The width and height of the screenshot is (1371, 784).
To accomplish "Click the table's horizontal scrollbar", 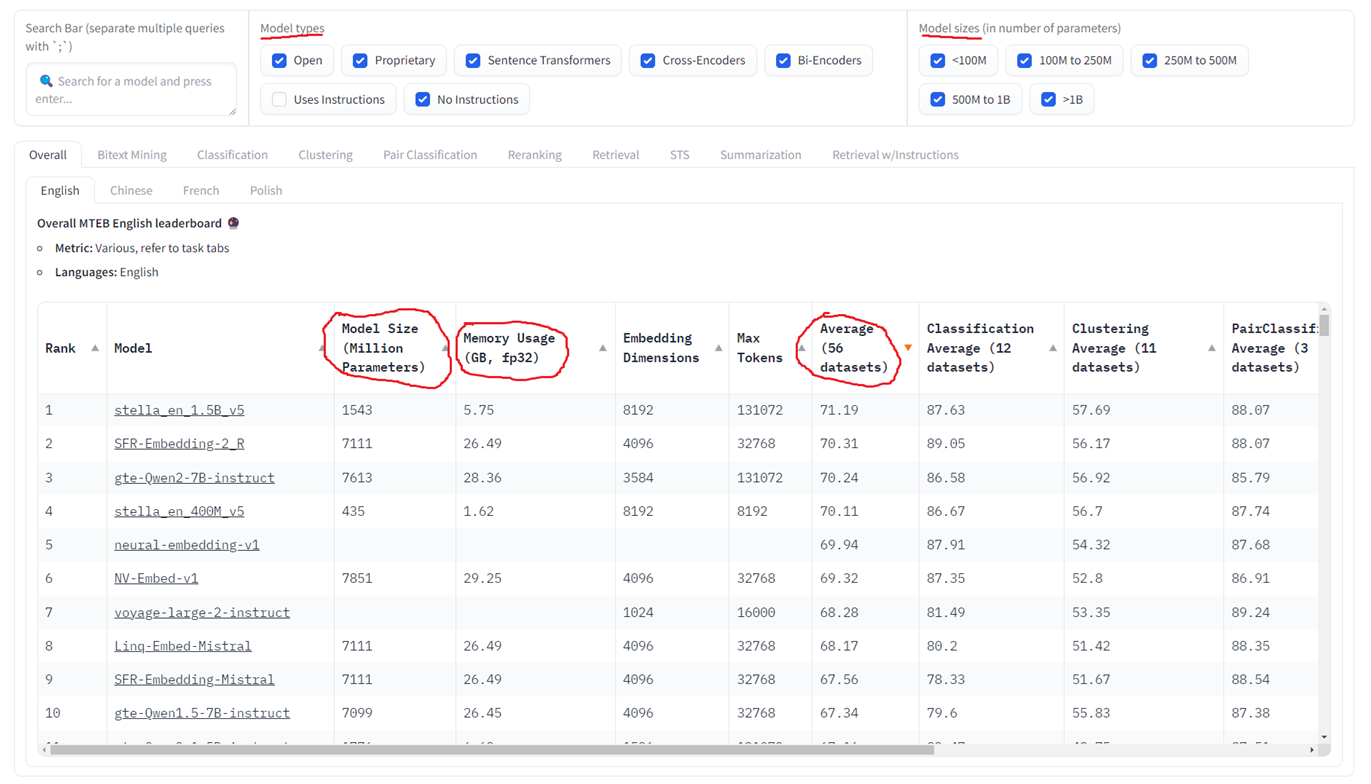I will click(490, 749).
